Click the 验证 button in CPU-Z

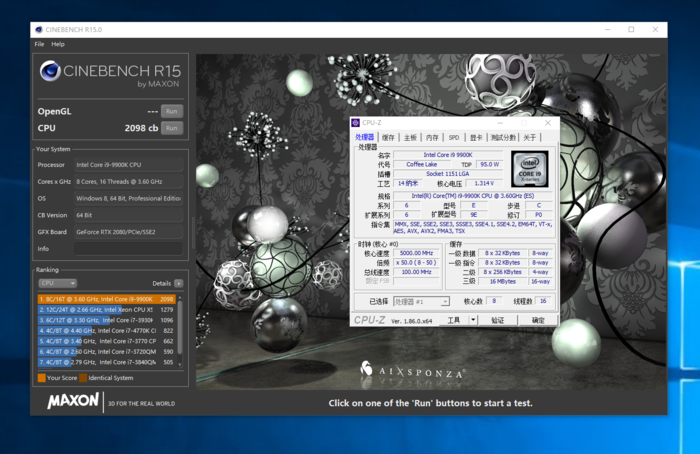[x=498, y=320]
